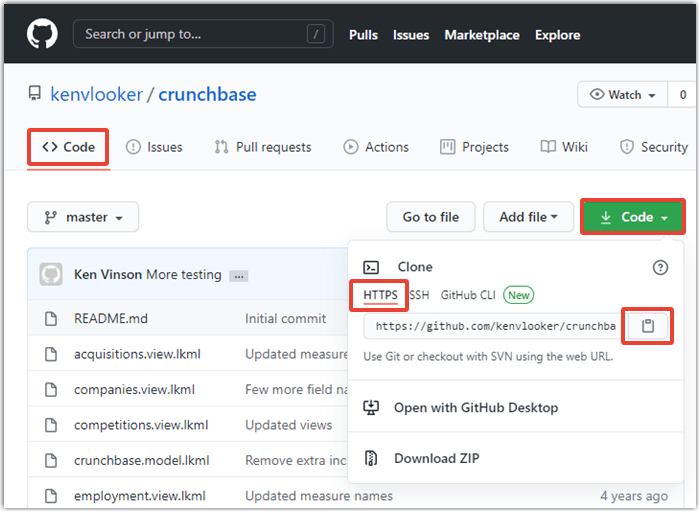Toggle the green Code download dropdown
The height and width of the screenshot is (512, 700).
pos(633,217)
